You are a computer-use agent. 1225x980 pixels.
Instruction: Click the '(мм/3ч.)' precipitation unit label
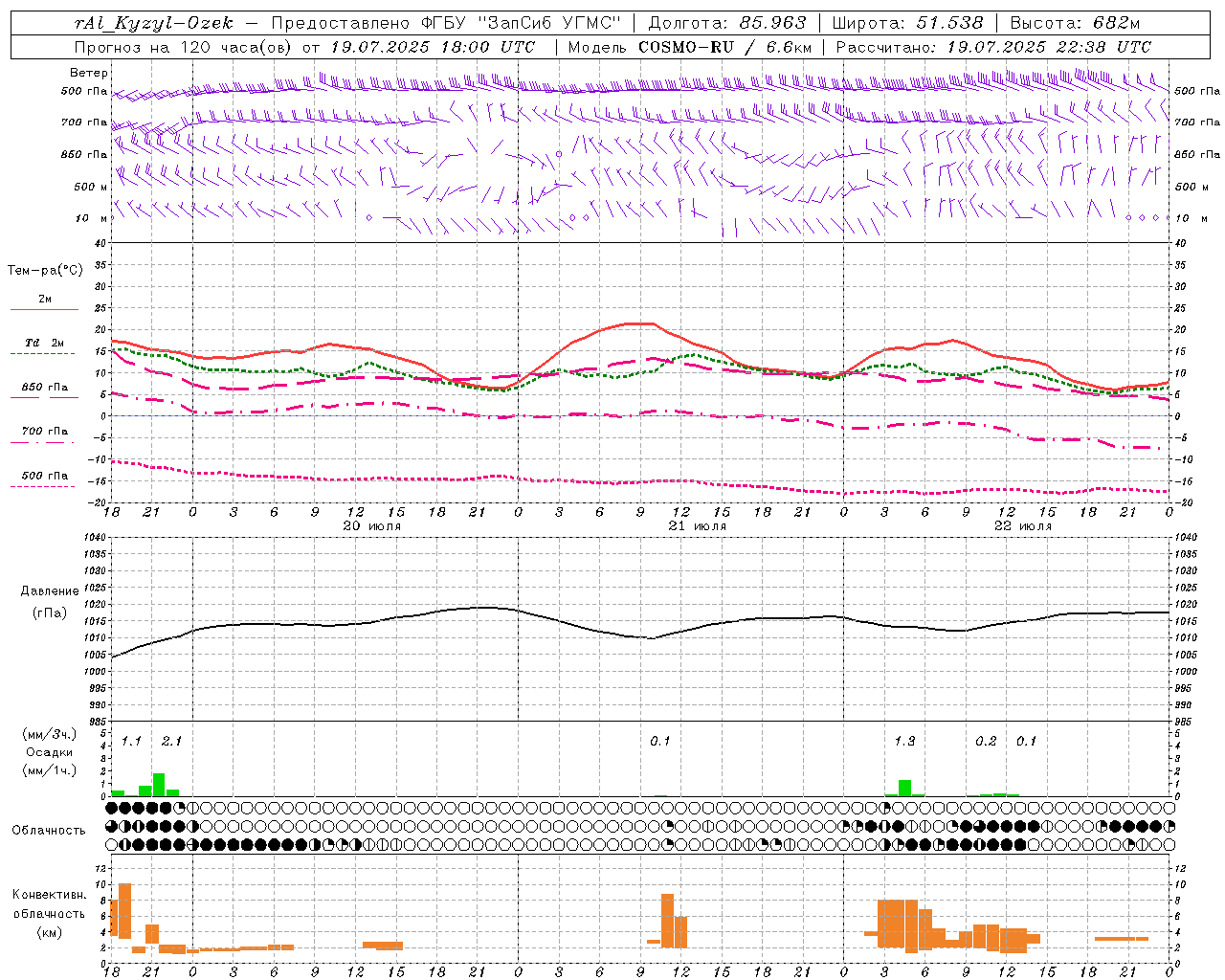point(48,734)
